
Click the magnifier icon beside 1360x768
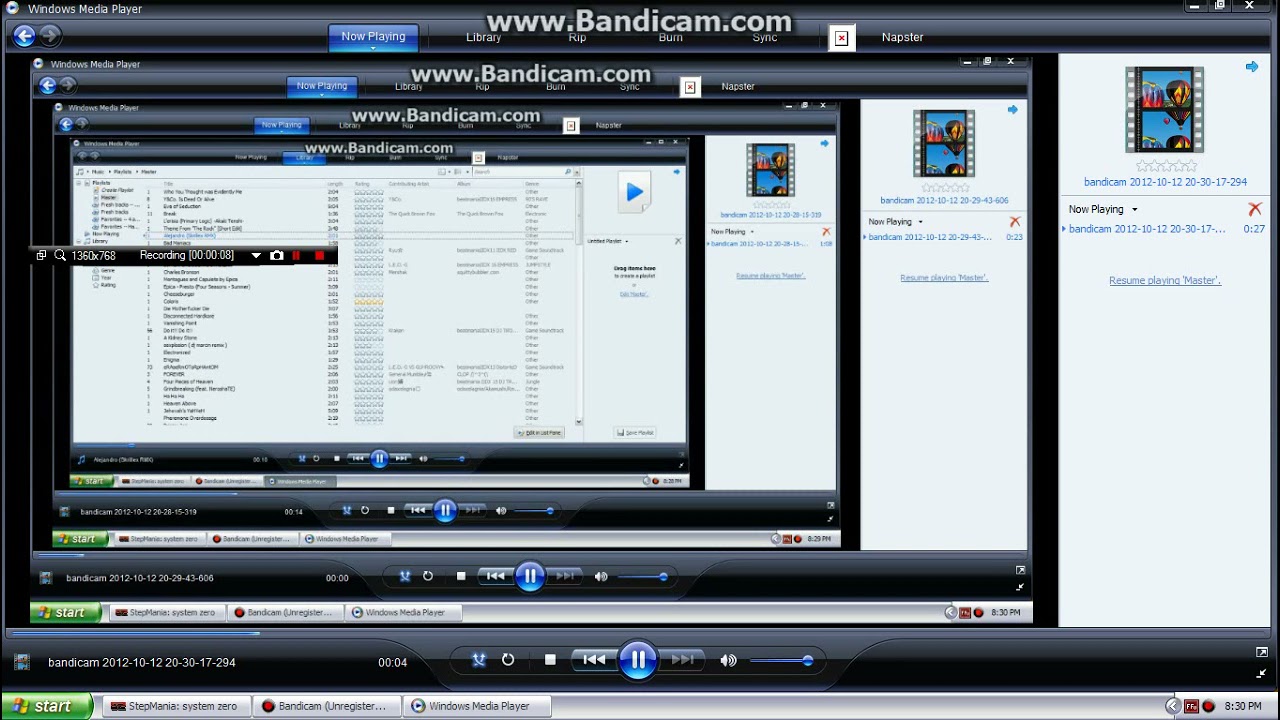[x=60, y=256]
